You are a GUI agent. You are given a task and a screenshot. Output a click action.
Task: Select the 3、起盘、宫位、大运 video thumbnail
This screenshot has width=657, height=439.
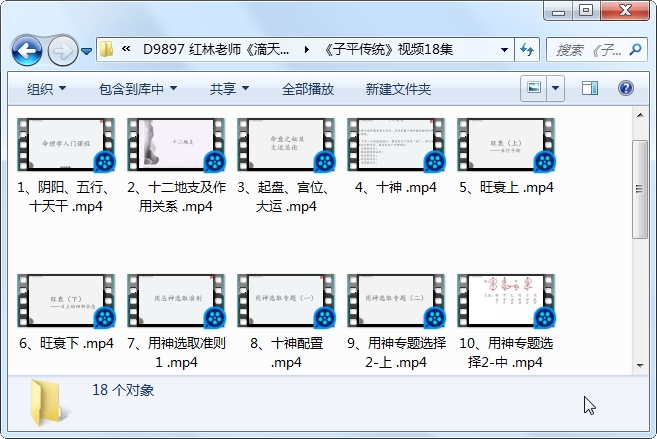point(286,145)
